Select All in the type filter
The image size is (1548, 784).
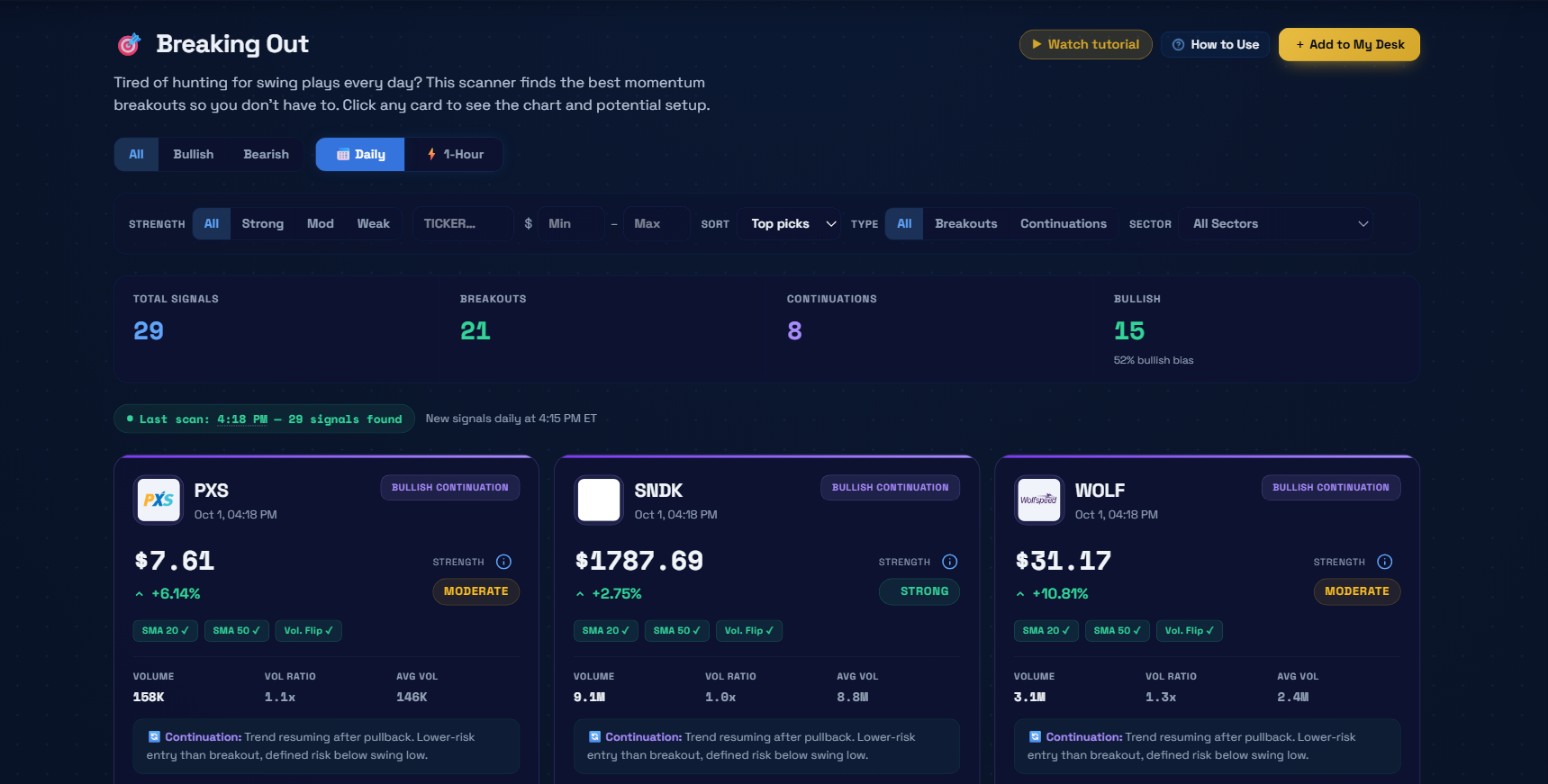(904, 223)
